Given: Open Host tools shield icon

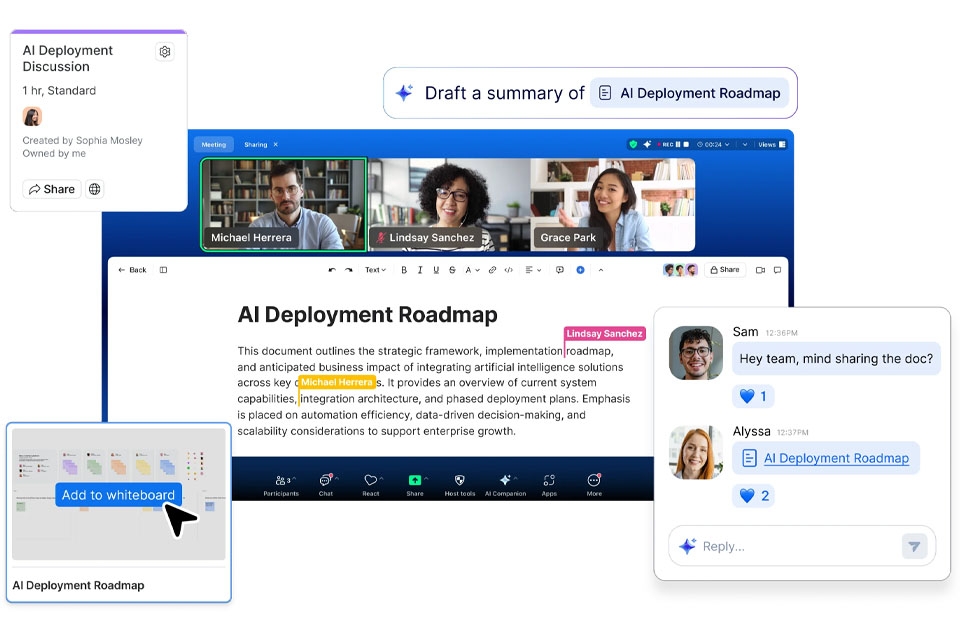Looking at the screenshot, I should (x=460, y=484).
